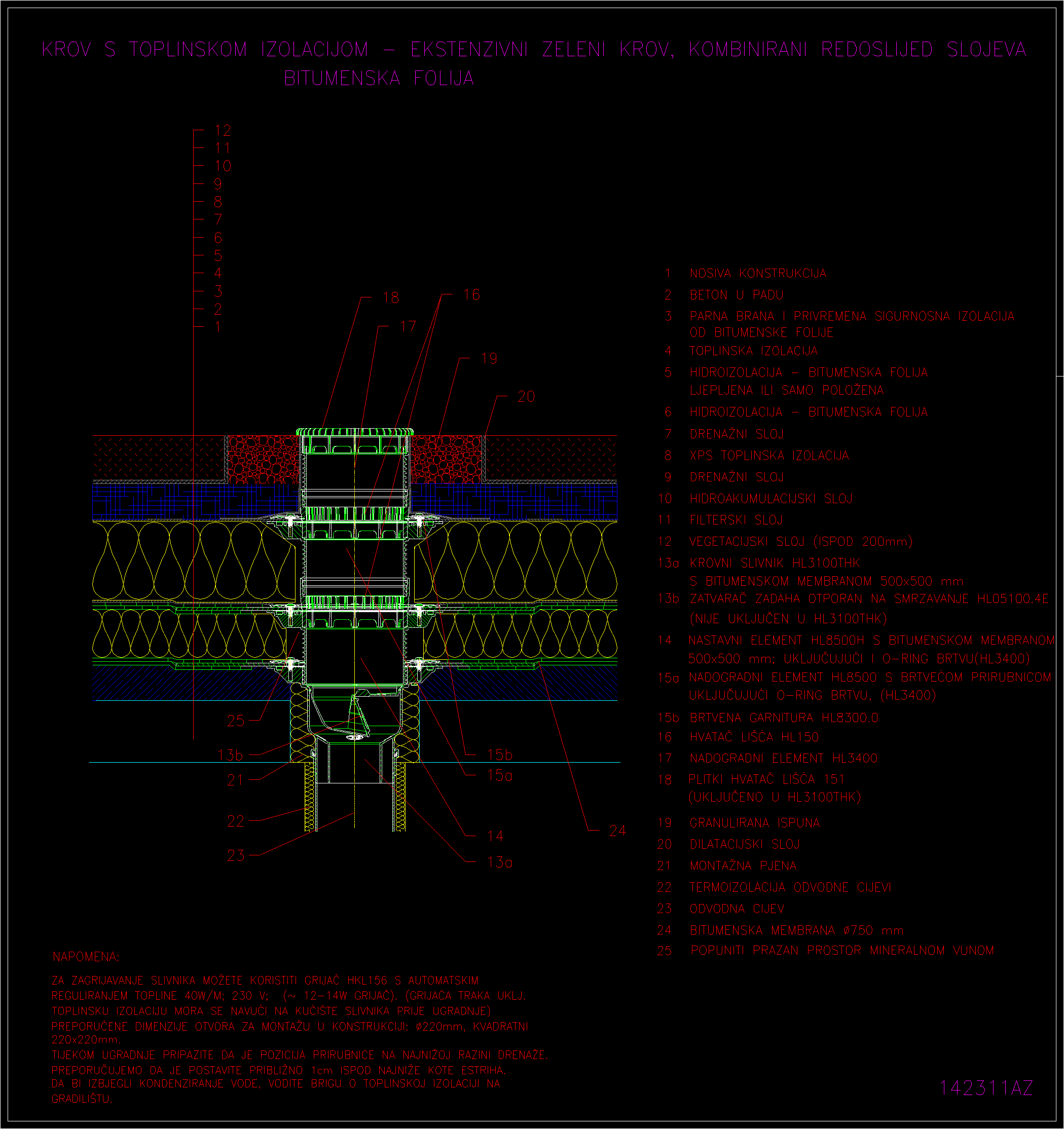Click callout label 22 near the pipe
Image resolution: width=1064 pixels, height=1129 pixels.
(236, 822)
